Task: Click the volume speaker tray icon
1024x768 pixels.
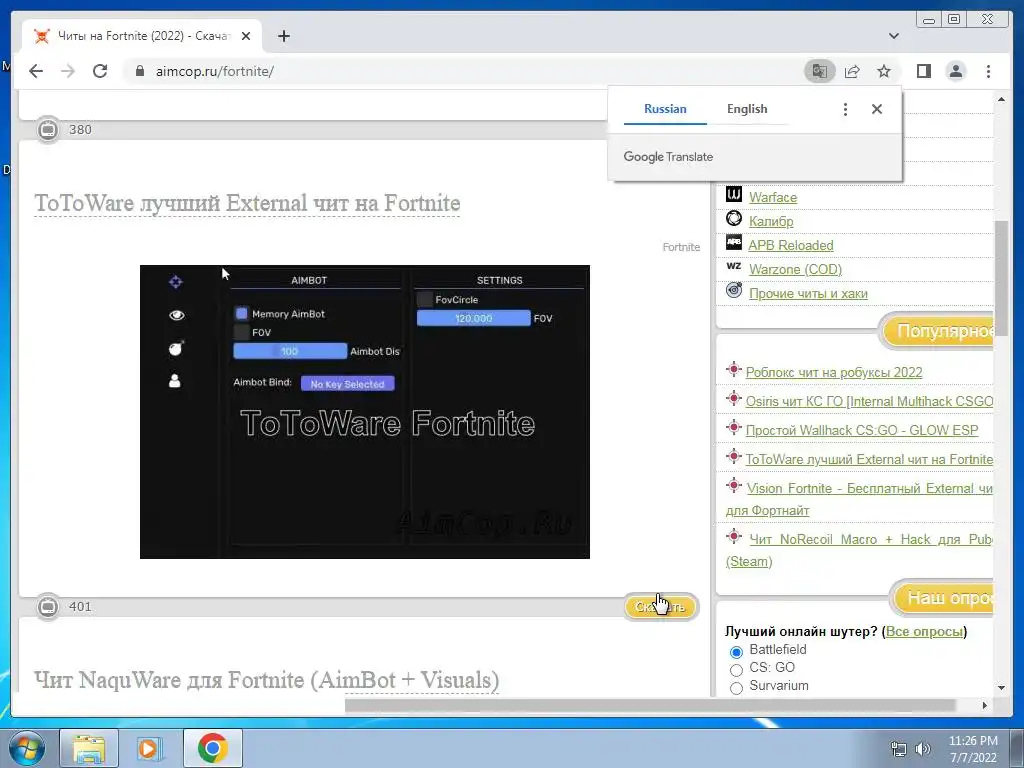Action: (923, 749)
